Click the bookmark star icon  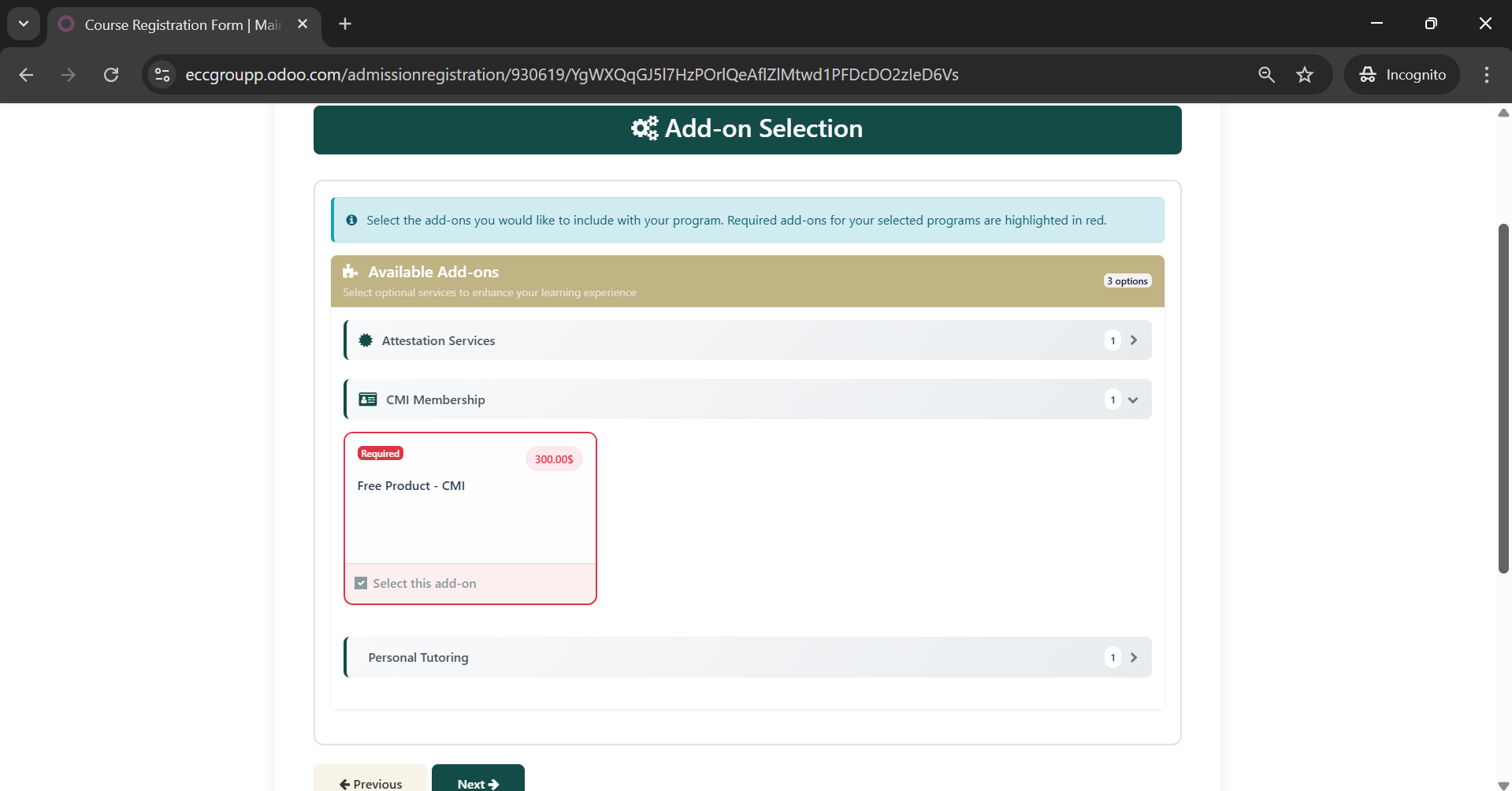1305,75
